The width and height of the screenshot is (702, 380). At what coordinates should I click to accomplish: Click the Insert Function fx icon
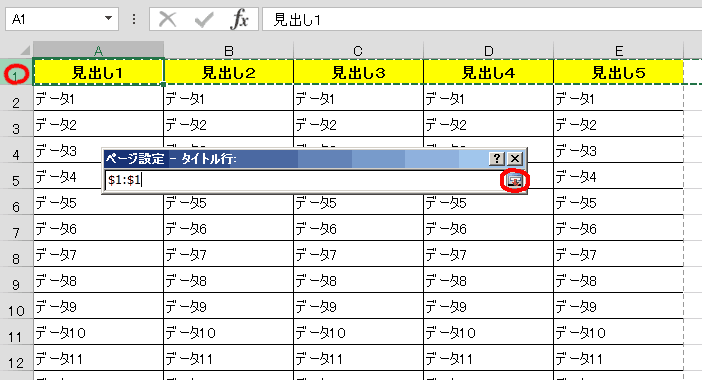pos(239,19)
